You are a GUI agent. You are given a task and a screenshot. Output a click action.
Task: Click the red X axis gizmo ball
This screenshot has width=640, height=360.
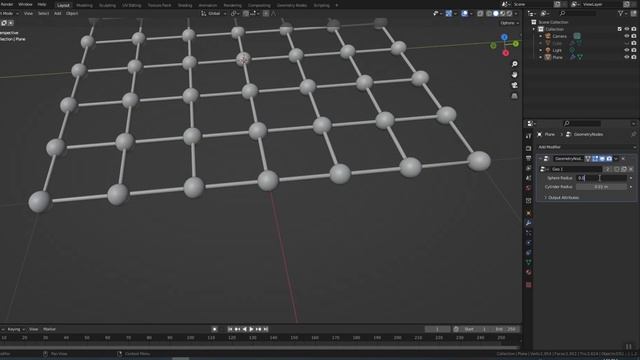click(x=506, y=53)
